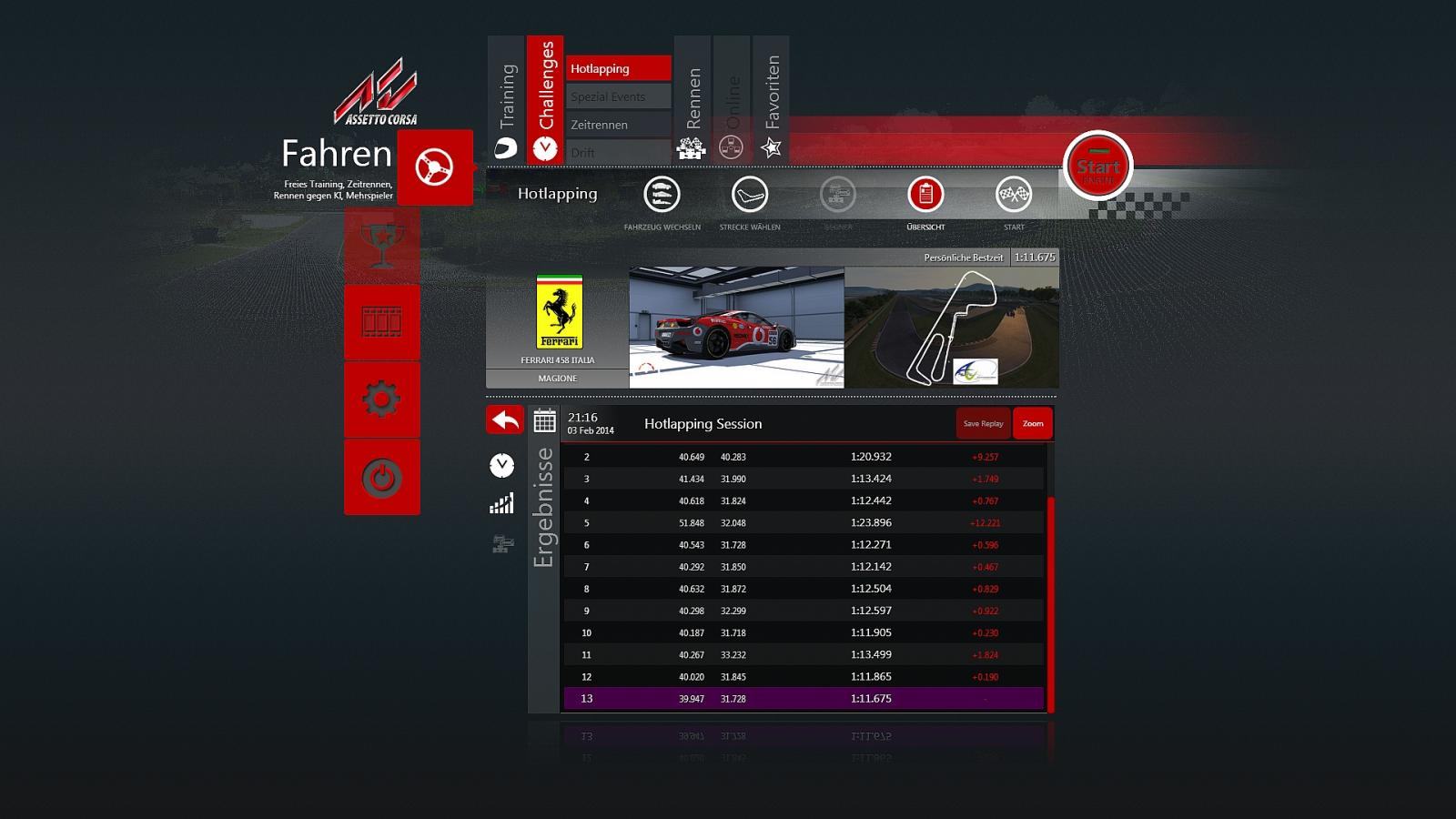Open the Ferrari 458 car preview image

(736, 327)
